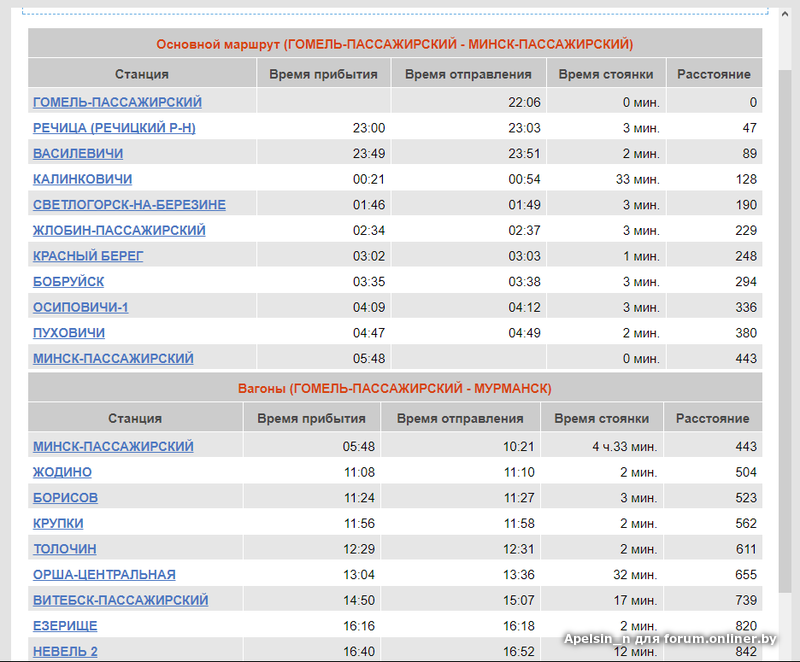Click the ВАСИЛЕВИЧИ station link
The height and width of the screenshot is (662, 800).
78,154
